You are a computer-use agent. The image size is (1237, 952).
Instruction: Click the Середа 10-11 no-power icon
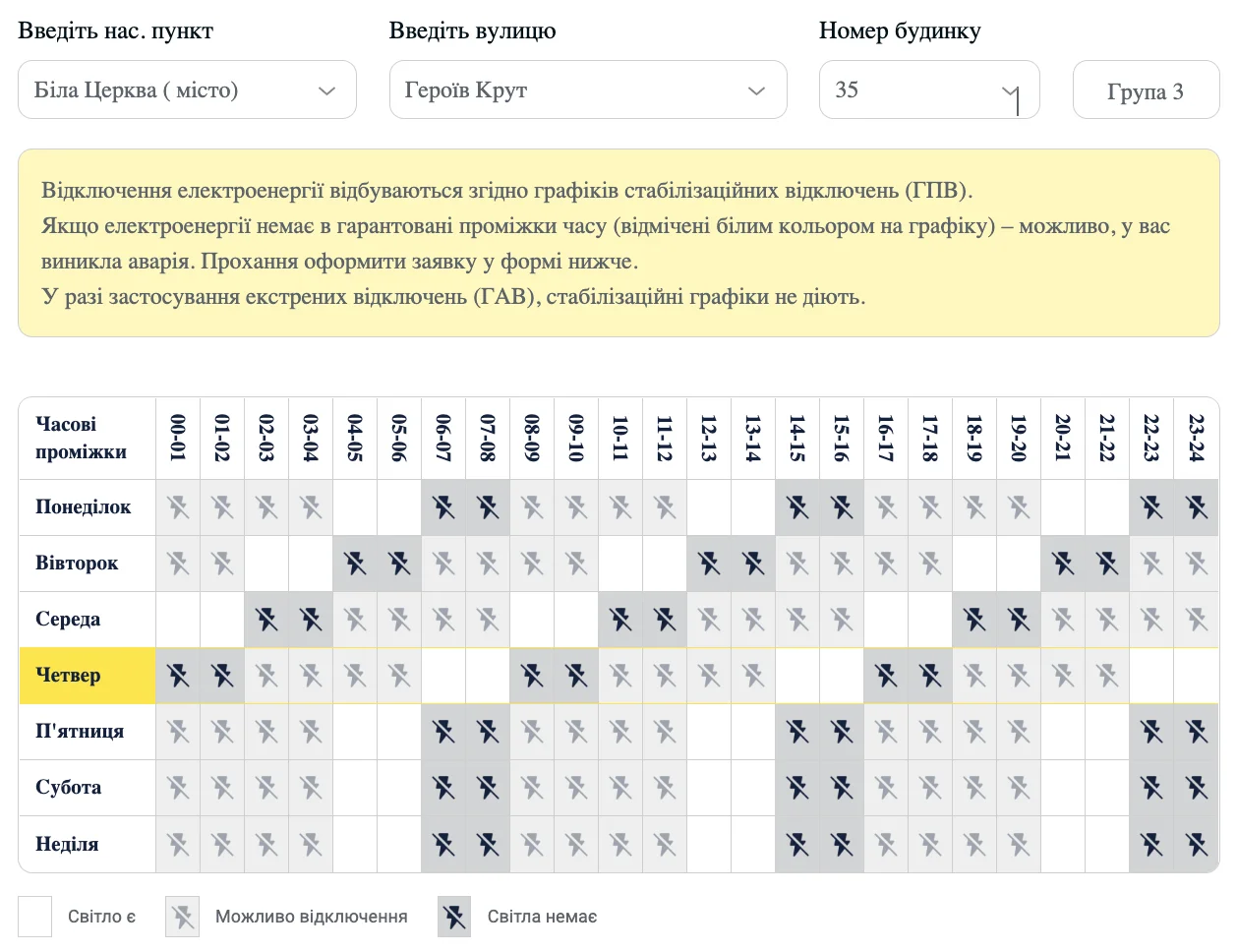[x=620, y=620]
